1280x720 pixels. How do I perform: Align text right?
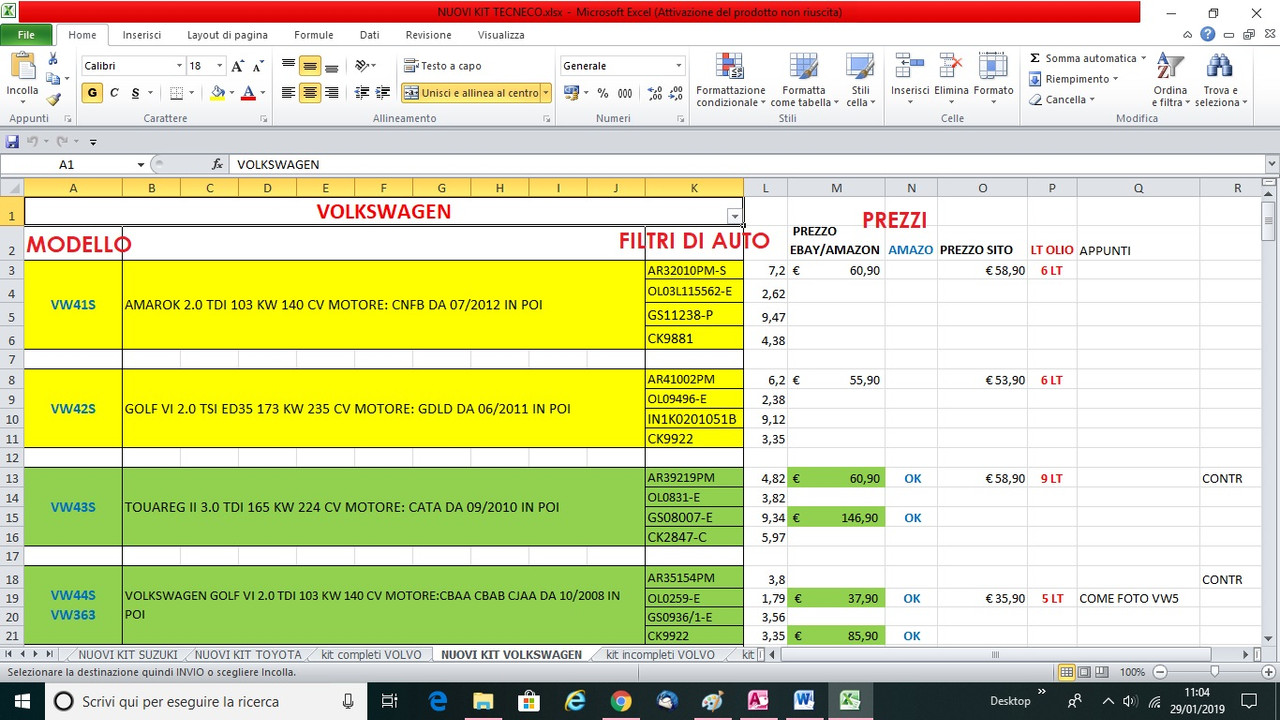click(x=331, y=93)
